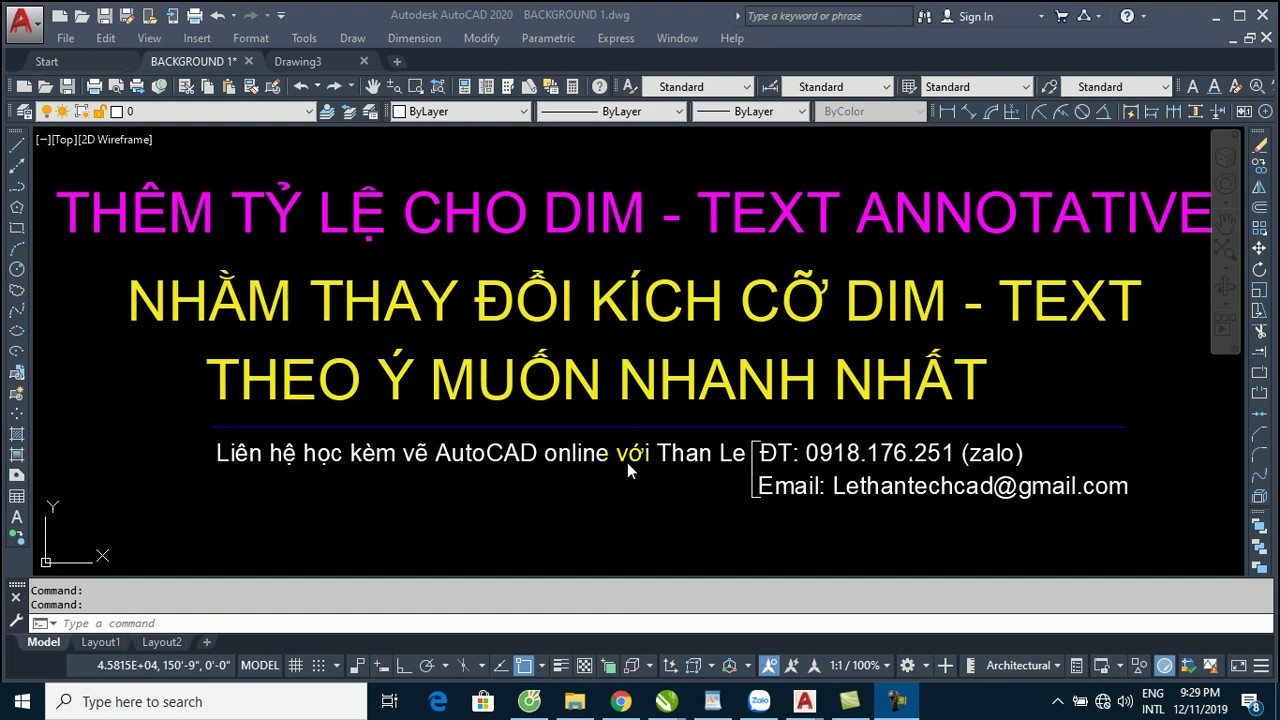Open the Parametric menu

548,38
